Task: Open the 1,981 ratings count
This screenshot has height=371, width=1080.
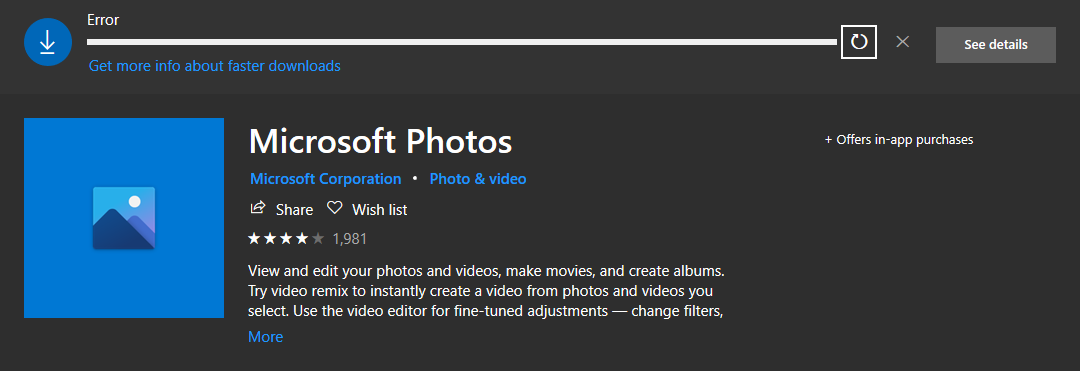Action: point(349,240)
